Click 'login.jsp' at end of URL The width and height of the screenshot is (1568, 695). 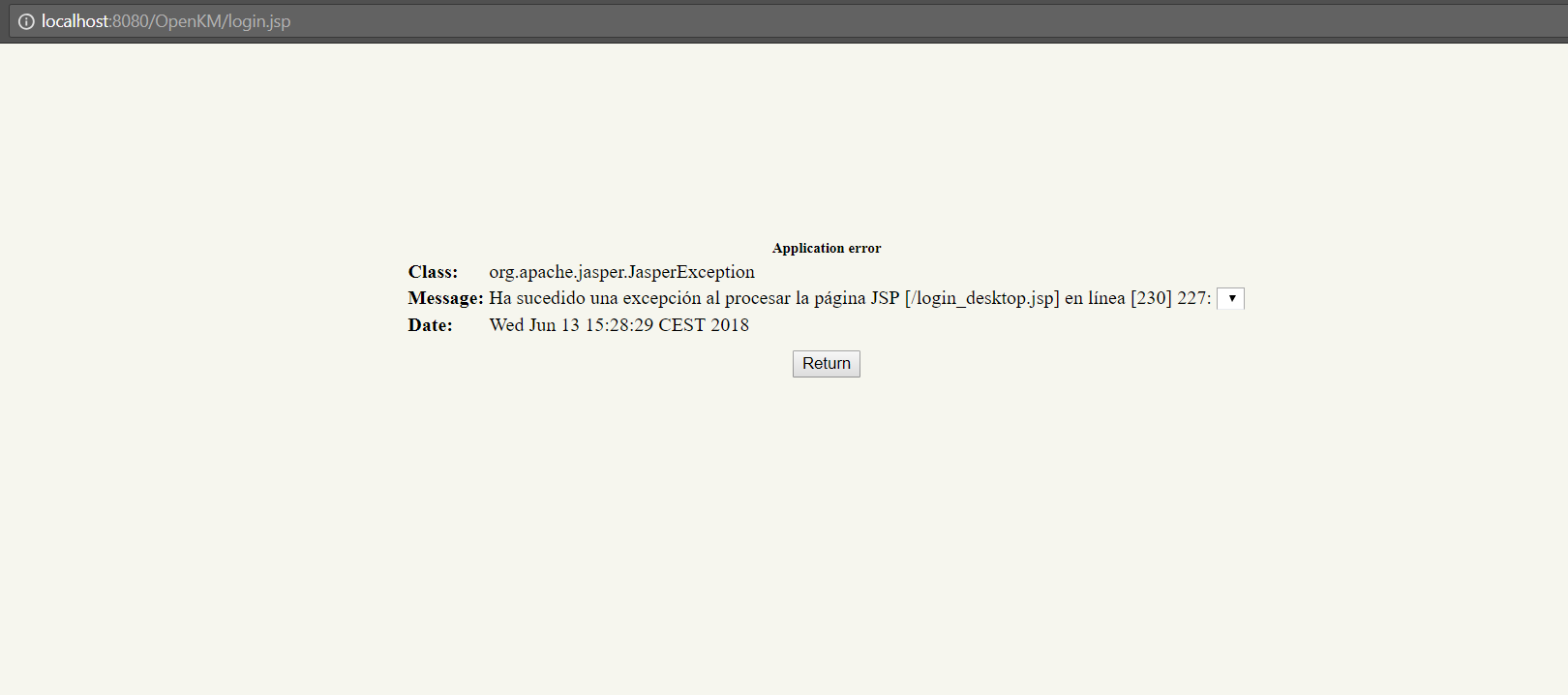258,21
